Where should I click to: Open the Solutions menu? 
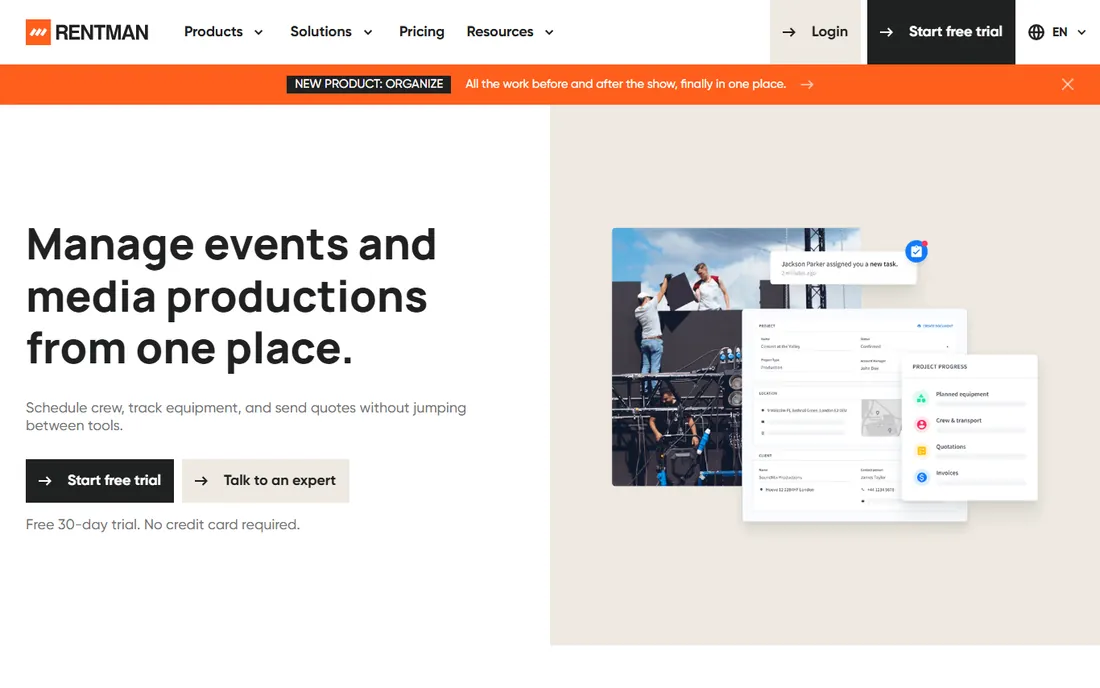pyautogui.click(x=321, y=32)
